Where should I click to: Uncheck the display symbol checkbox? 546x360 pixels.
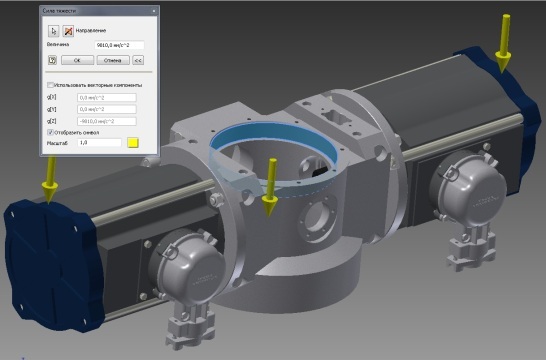50,132
